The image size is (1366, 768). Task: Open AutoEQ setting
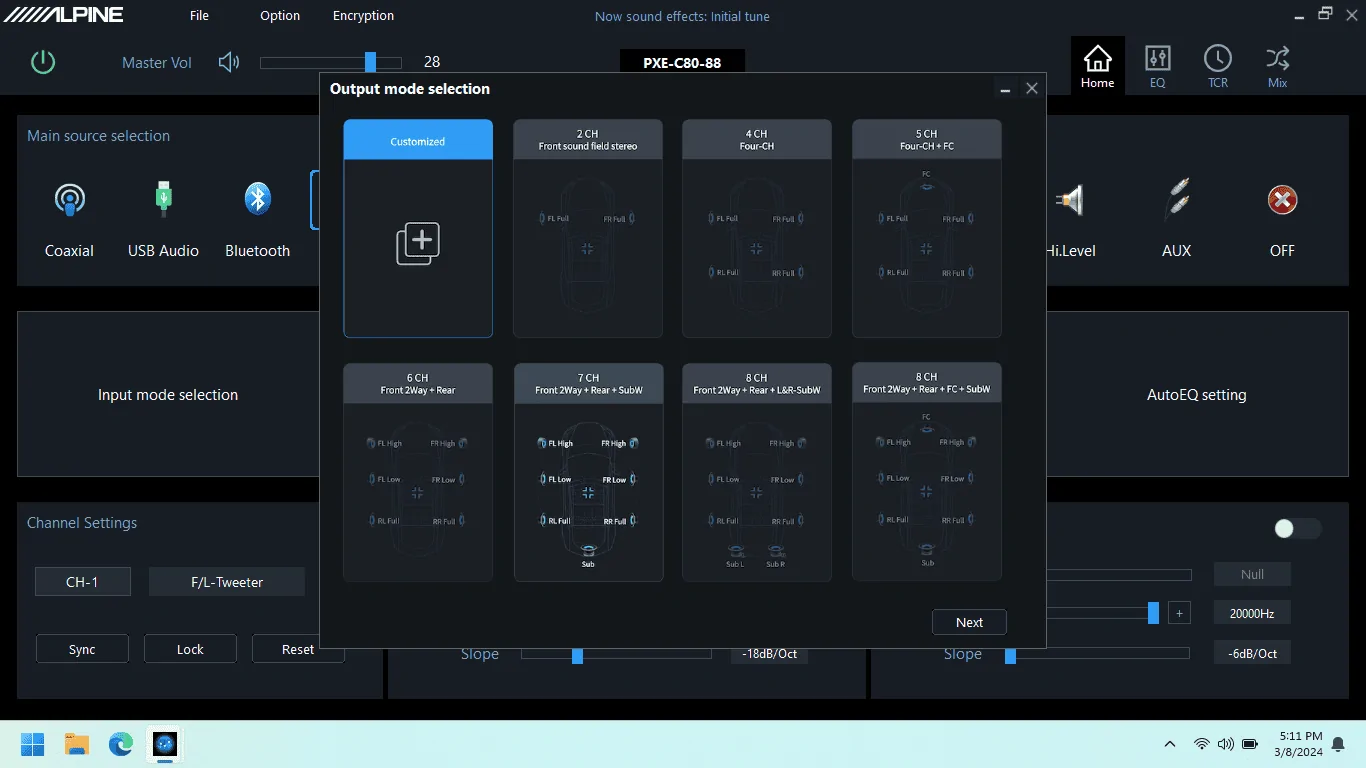click(x=1197, y=394)
